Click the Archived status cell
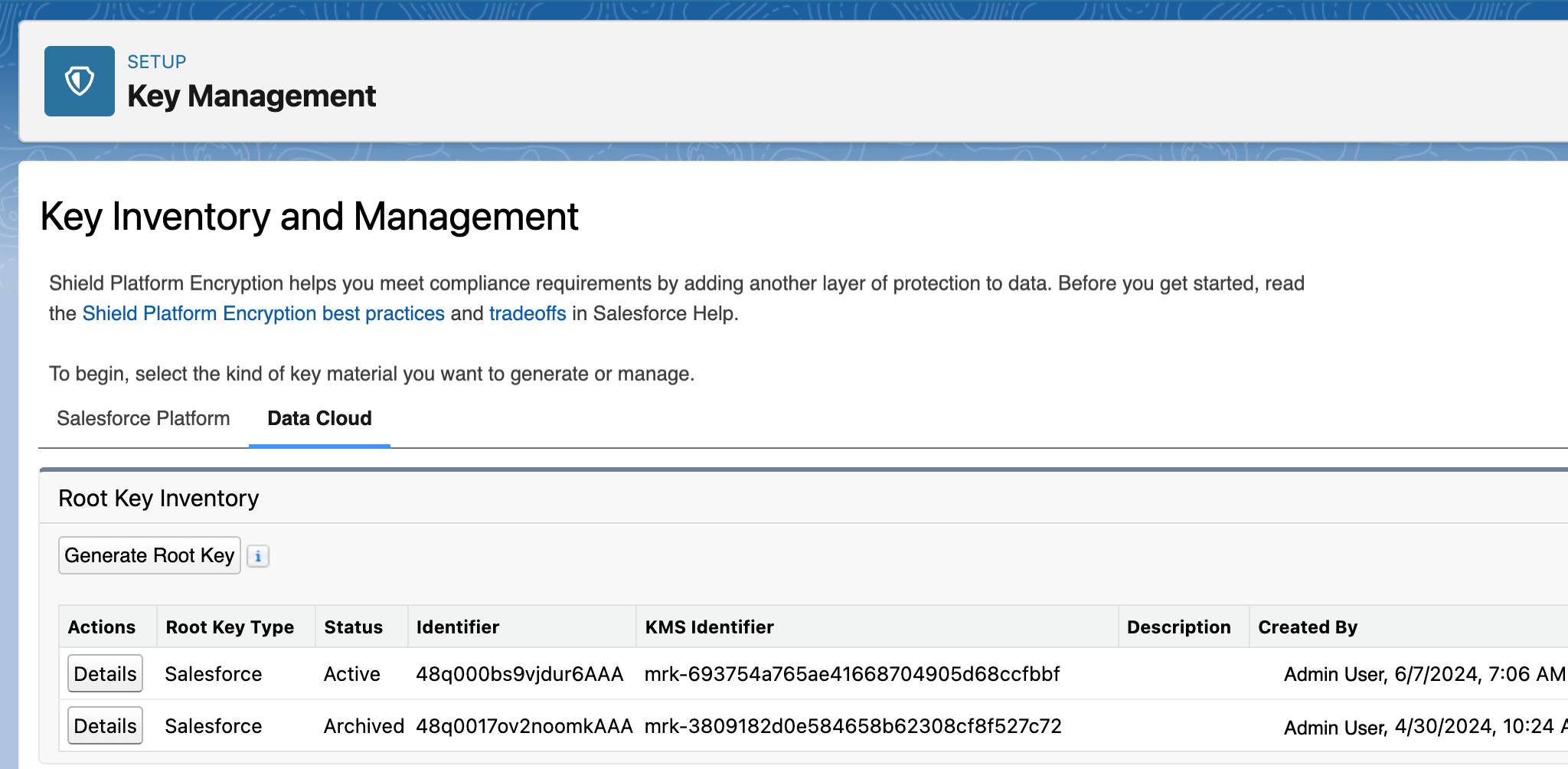This screenshot has width=1568, height=769. (x=364, y=726)
